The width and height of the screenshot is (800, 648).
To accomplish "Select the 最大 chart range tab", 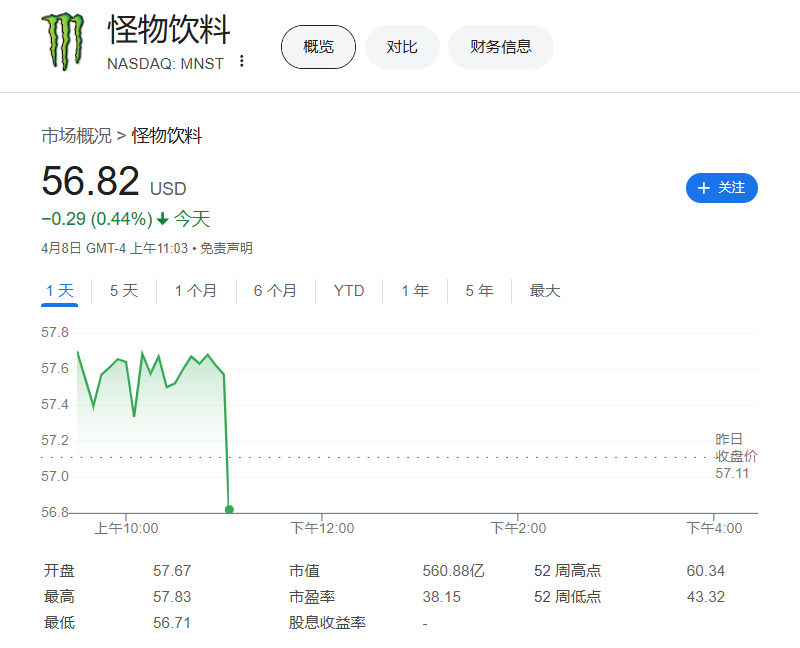I will click(x=545, y=291).
